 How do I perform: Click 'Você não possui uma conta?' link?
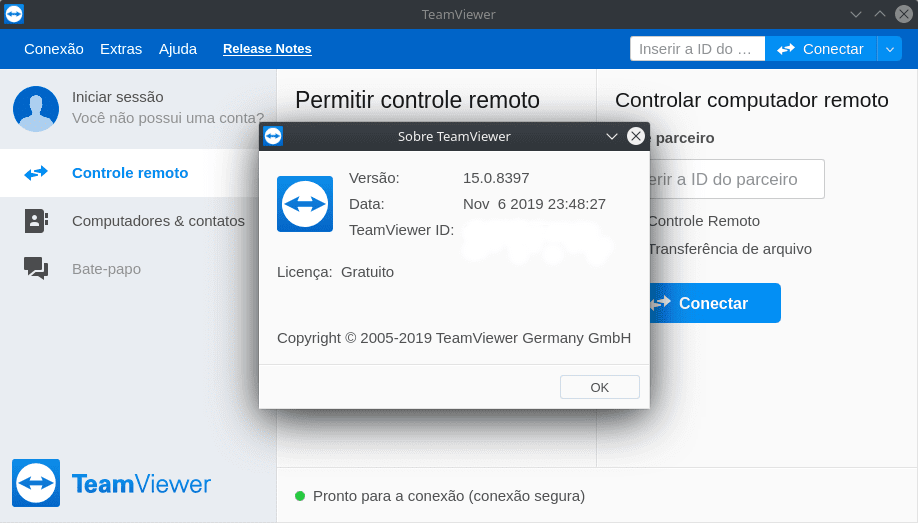pos(167,118)
